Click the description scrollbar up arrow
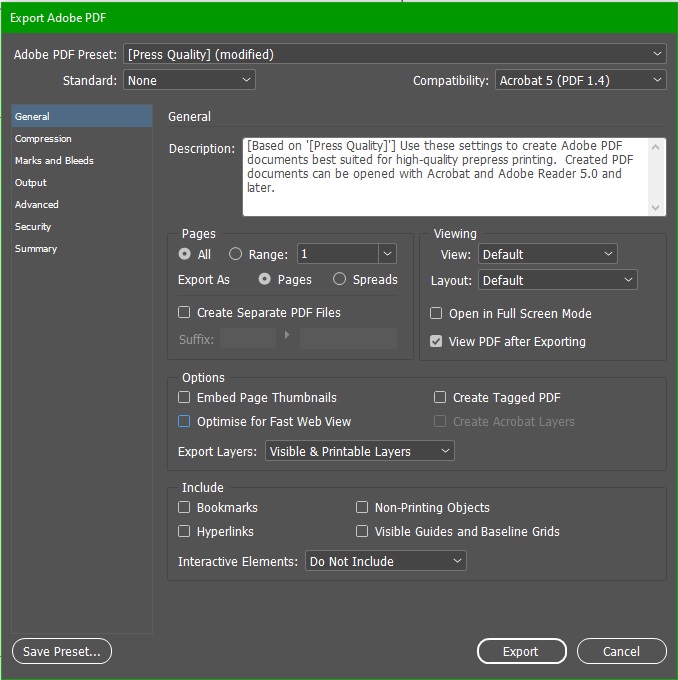The image size is (678, 680). [655, 147]
